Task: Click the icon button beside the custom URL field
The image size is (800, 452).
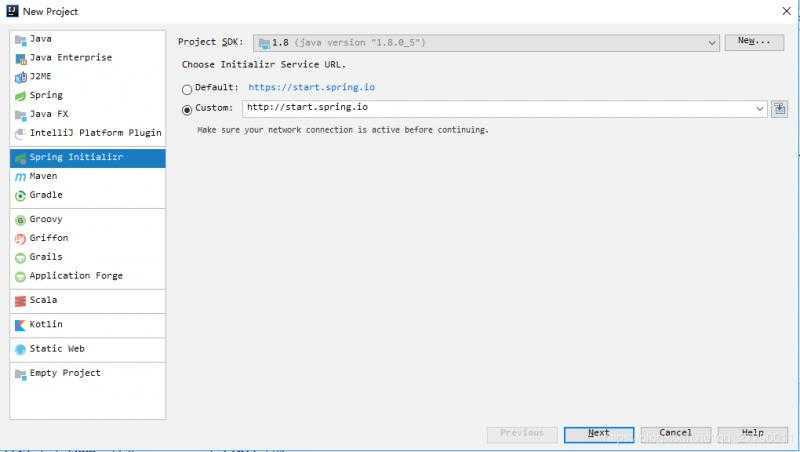Action: click(x=779, y=108)
